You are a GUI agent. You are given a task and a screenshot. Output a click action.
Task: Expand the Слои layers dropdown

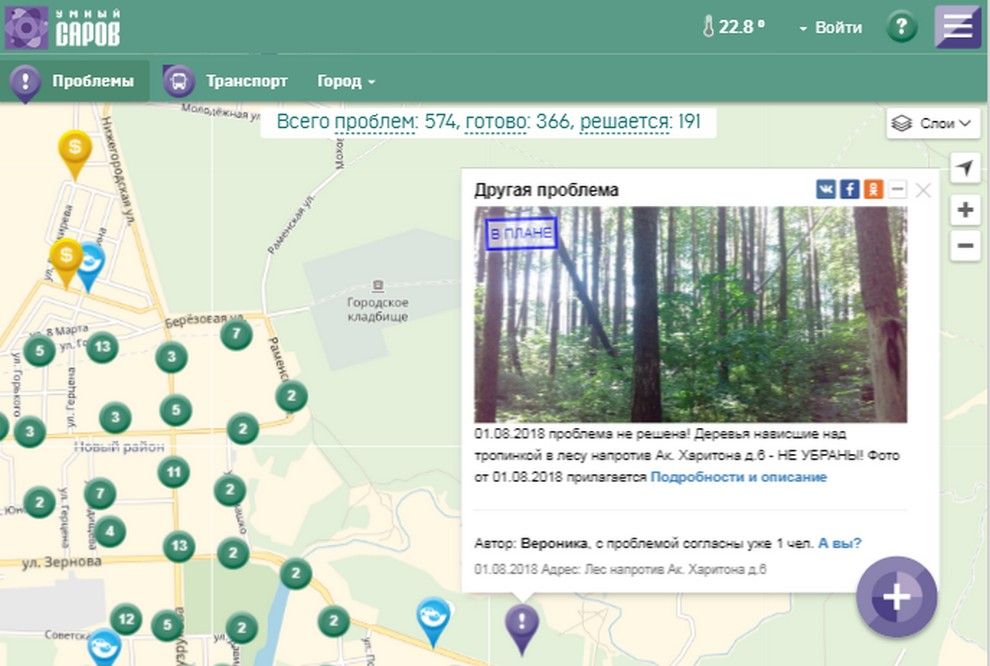[x=933, y=123]
